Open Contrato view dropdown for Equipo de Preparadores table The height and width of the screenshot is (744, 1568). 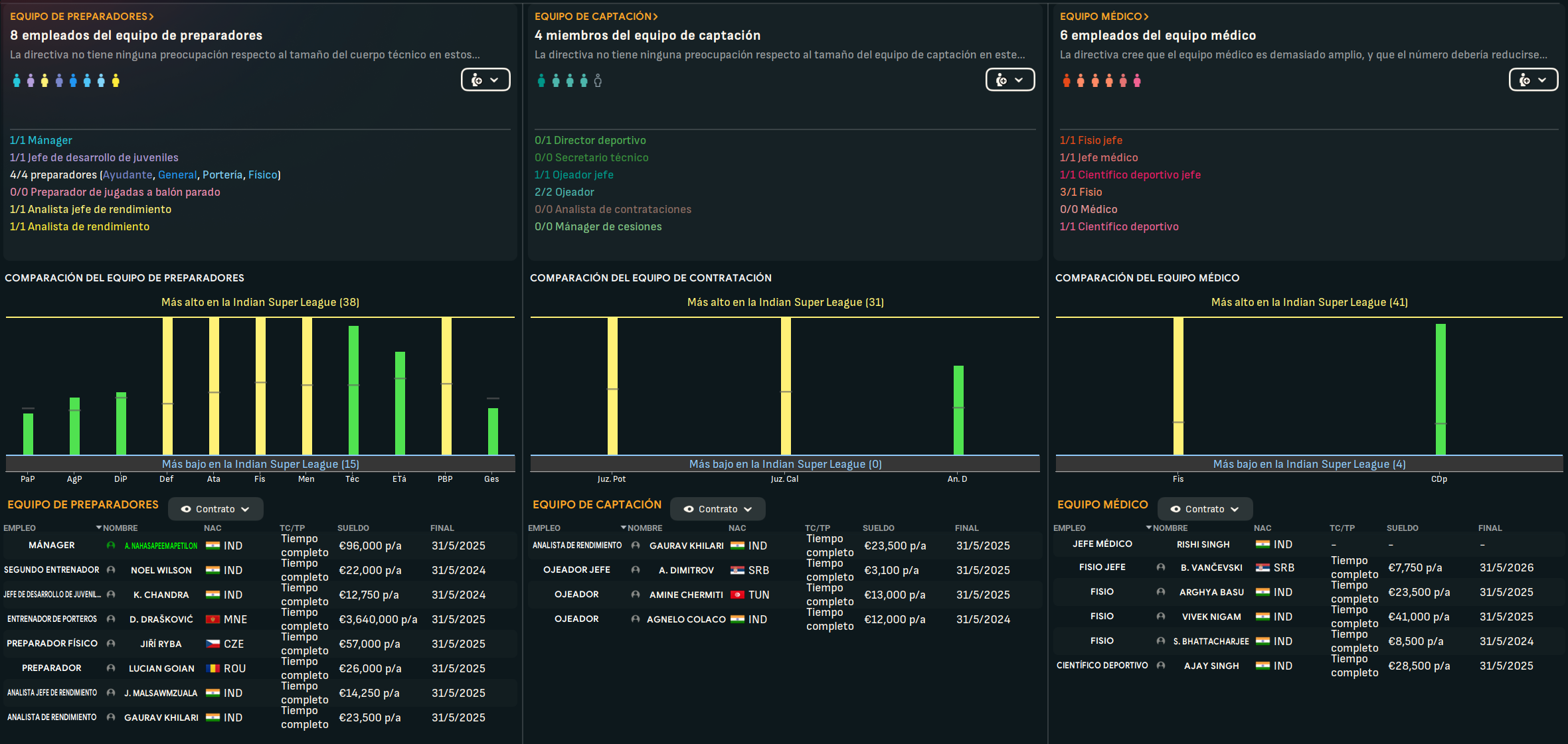tap(216, 509)
